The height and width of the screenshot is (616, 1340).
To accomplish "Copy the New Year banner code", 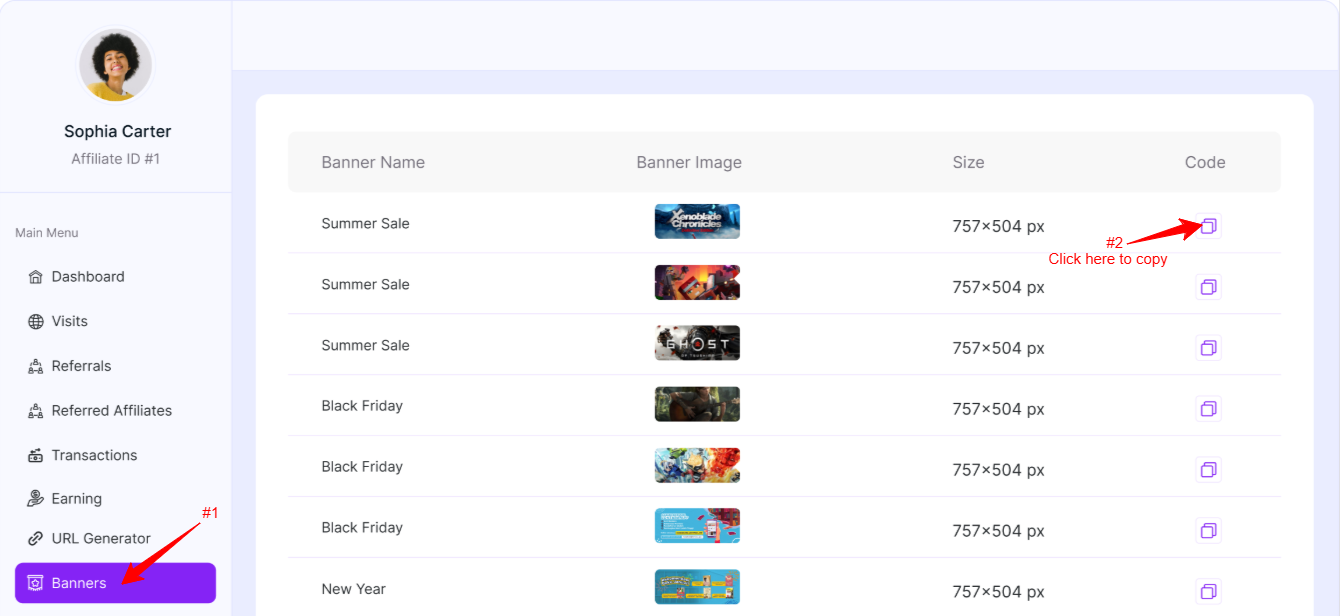I will click(1208, 591).
